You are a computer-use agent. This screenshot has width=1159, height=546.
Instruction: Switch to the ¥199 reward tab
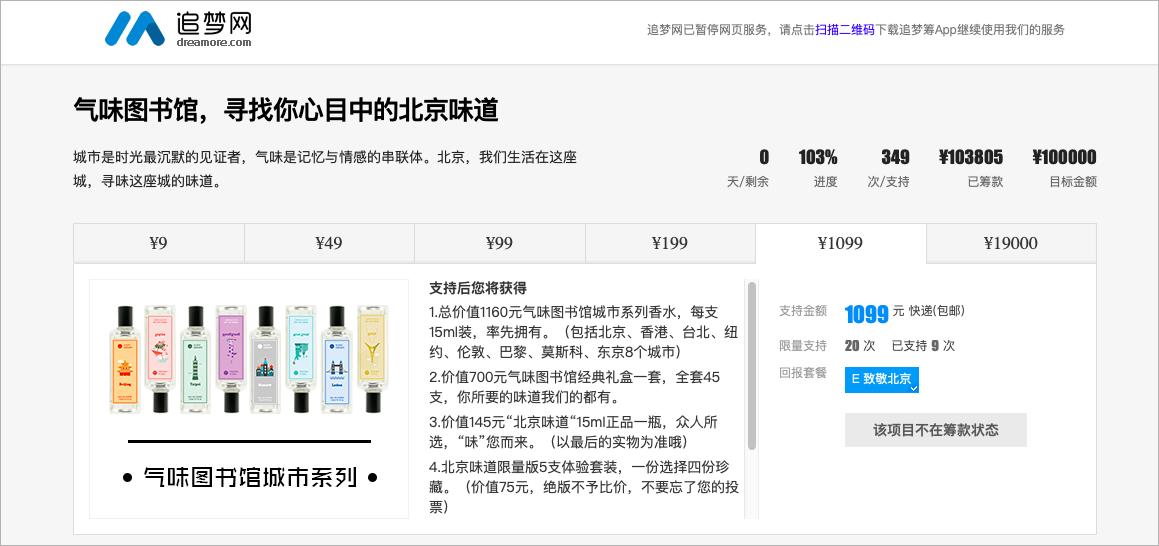[x=670, y=243]
